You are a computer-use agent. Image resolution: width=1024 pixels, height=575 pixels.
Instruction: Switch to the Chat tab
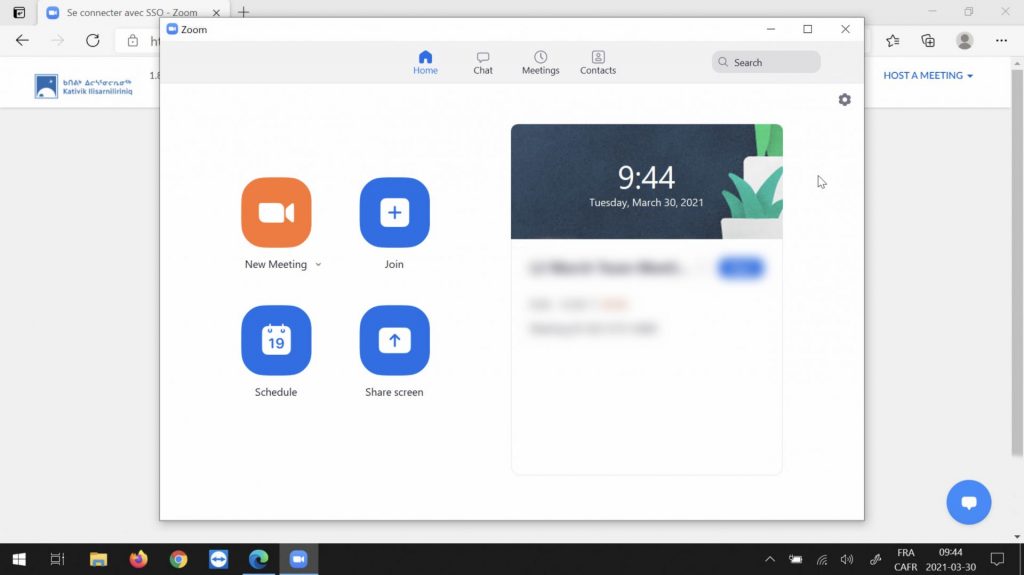(483, 63)
